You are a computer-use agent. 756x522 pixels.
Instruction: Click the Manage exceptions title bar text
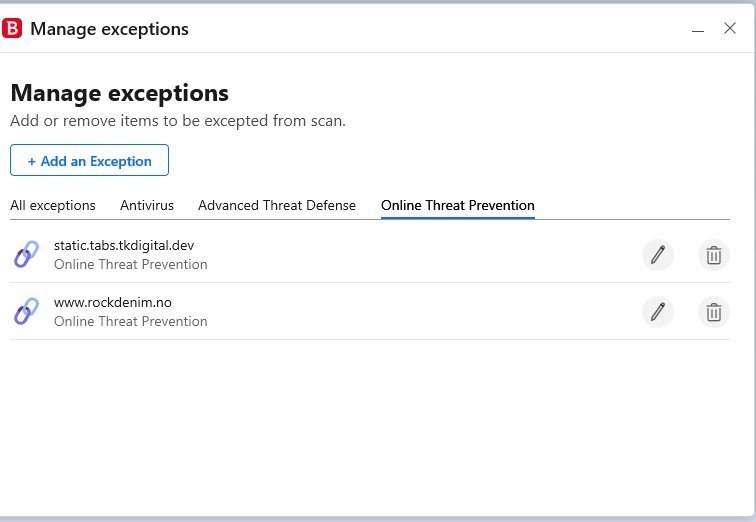[x=109, y=29]
